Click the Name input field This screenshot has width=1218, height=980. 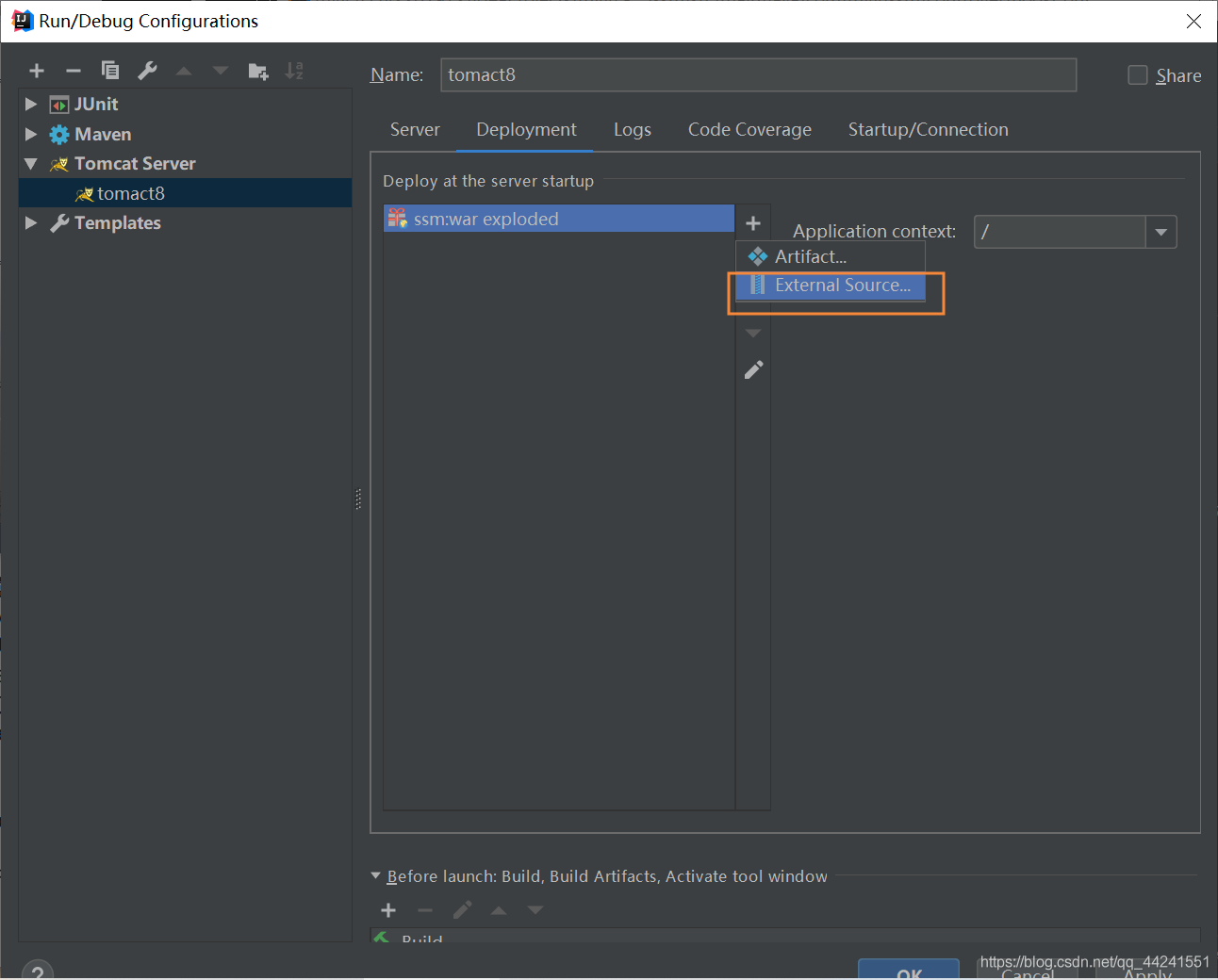click(759, 75)
